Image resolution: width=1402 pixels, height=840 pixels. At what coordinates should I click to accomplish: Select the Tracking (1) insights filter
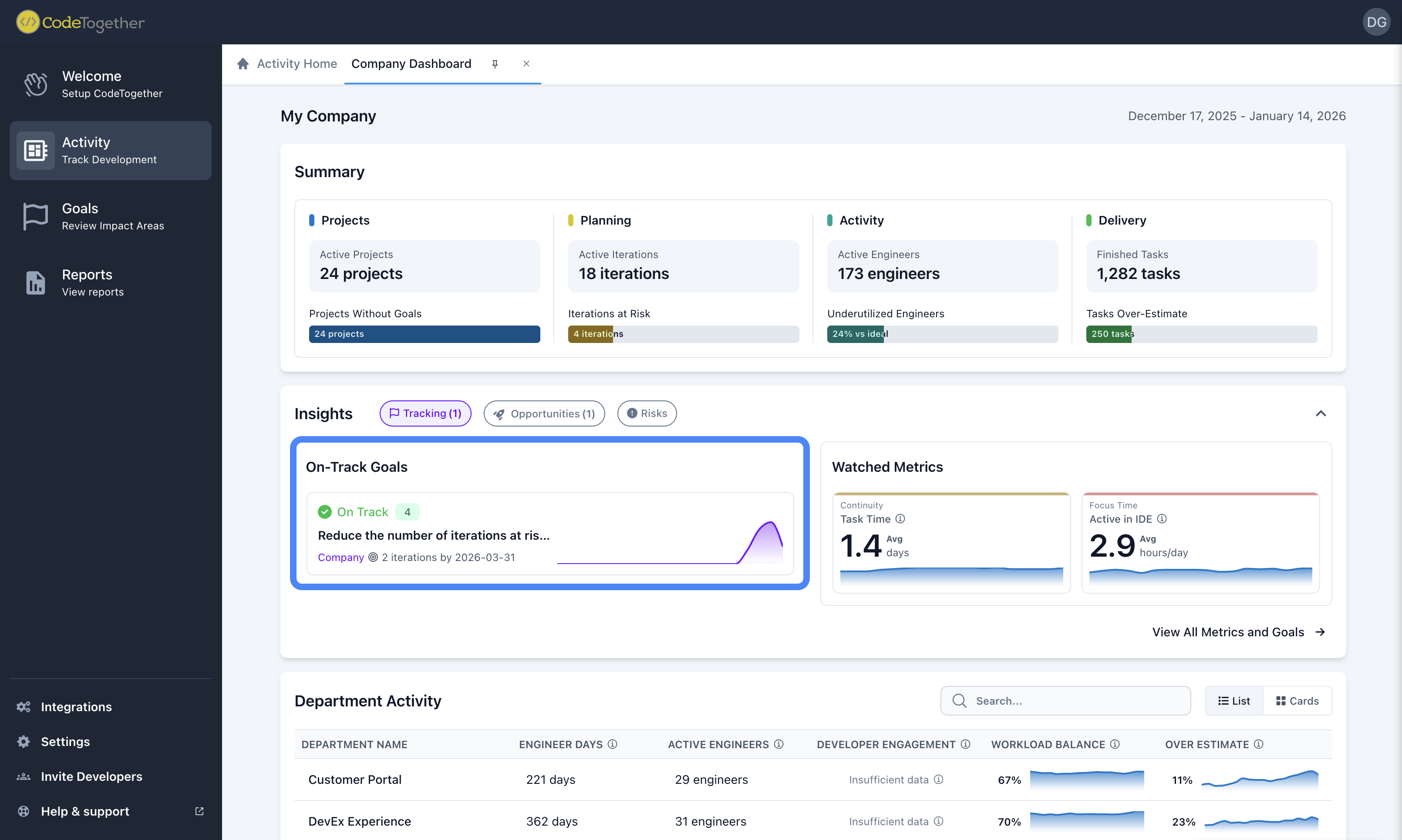425,413
